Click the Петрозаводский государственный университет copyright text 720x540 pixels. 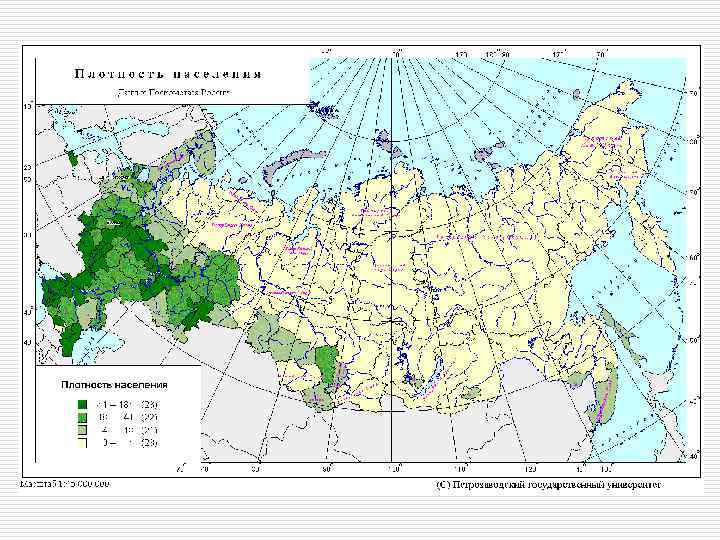549,485
